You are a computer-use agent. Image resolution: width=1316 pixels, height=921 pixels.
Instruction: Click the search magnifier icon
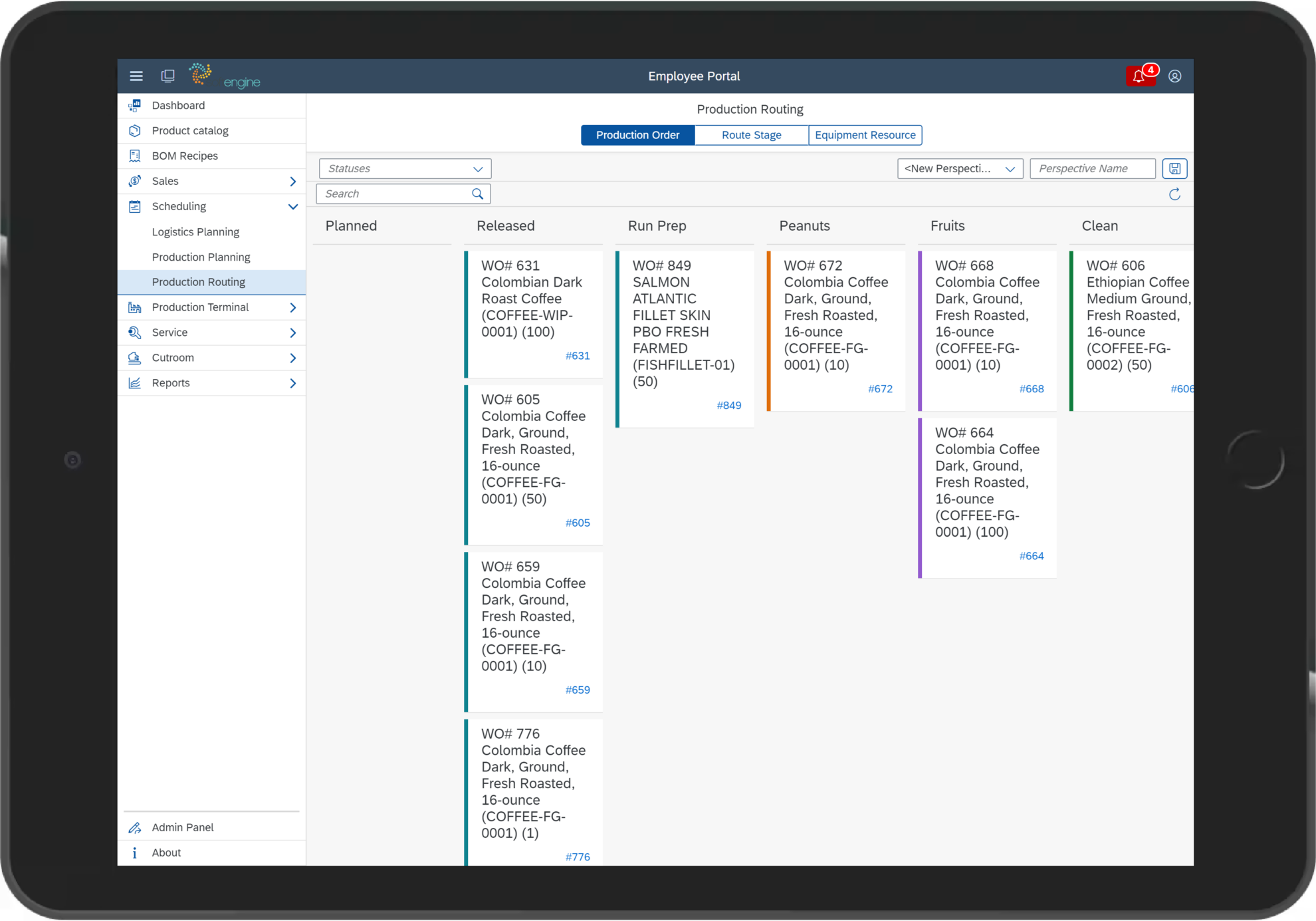click(477, 194)
